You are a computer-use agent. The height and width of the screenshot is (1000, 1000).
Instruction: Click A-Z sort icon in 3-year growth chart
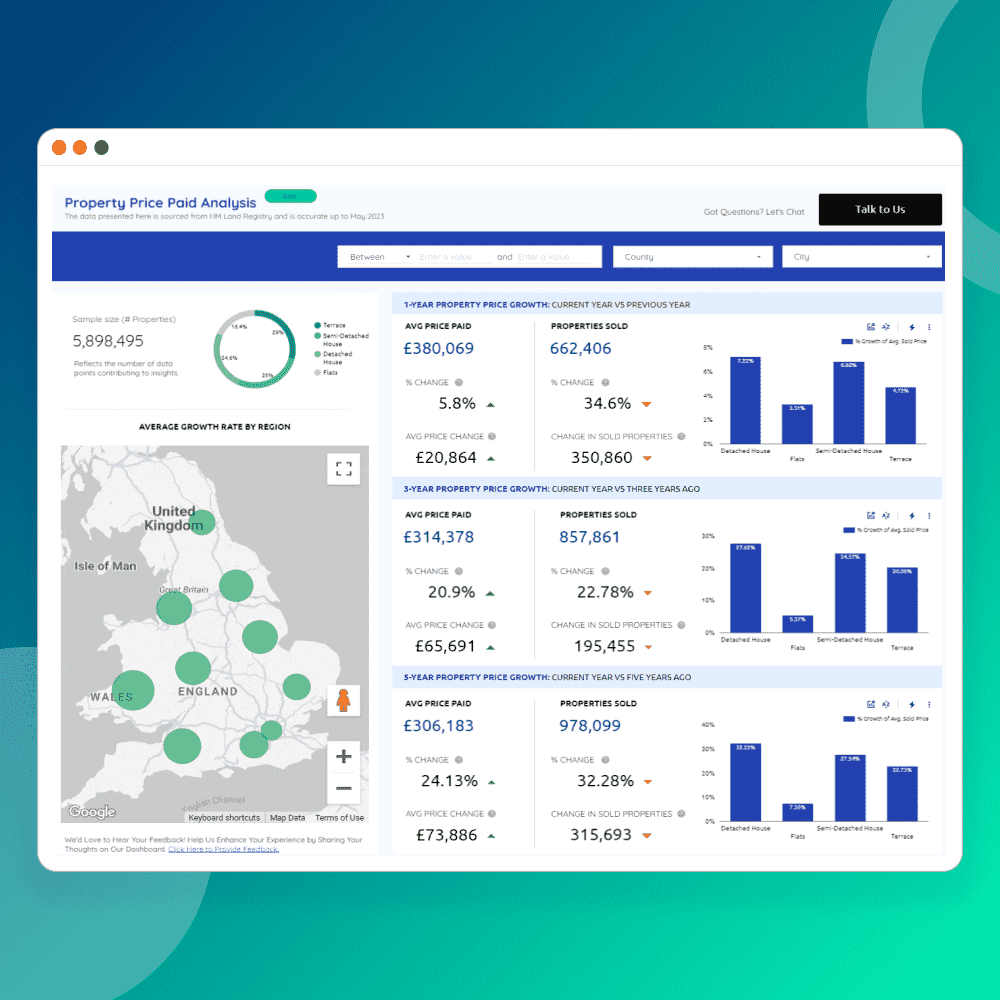click(x=886, y=515)
